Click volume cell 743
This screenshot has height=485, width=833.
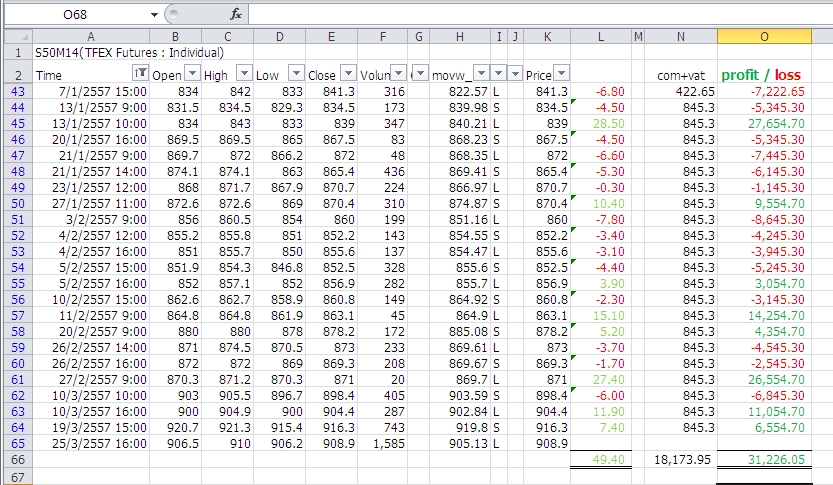(382, 428)
